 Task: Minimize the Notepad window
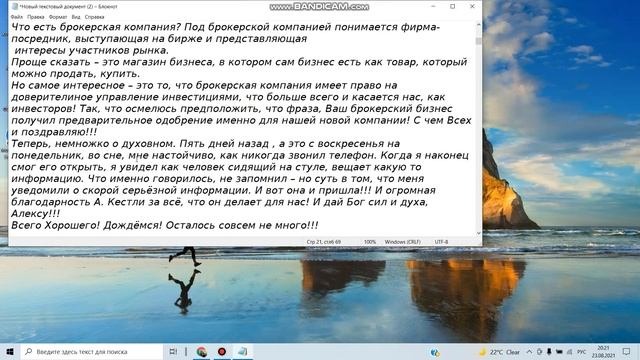pyautogui.click(x=433, y=7)
